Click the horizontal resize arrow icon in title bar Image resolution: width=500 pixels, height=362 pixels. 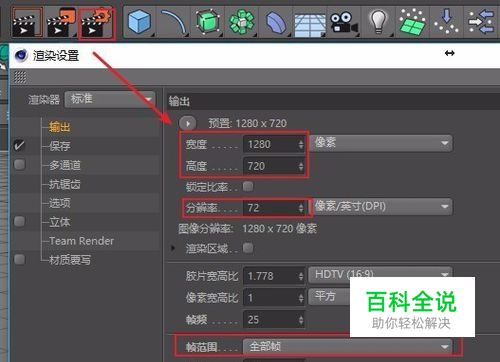click(450, 53)
